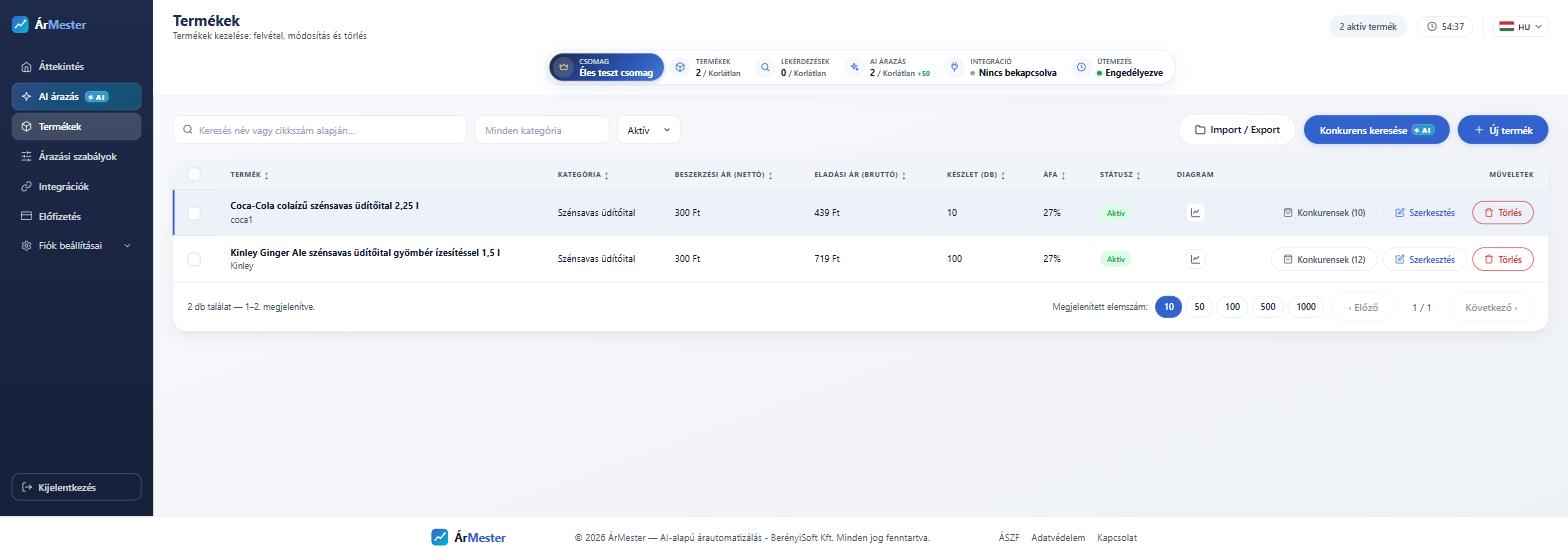Click Aktív status badge for Kinley
Image resolution: width=1568 pixels, height=558 pixels.
(x=1116, y=259)
